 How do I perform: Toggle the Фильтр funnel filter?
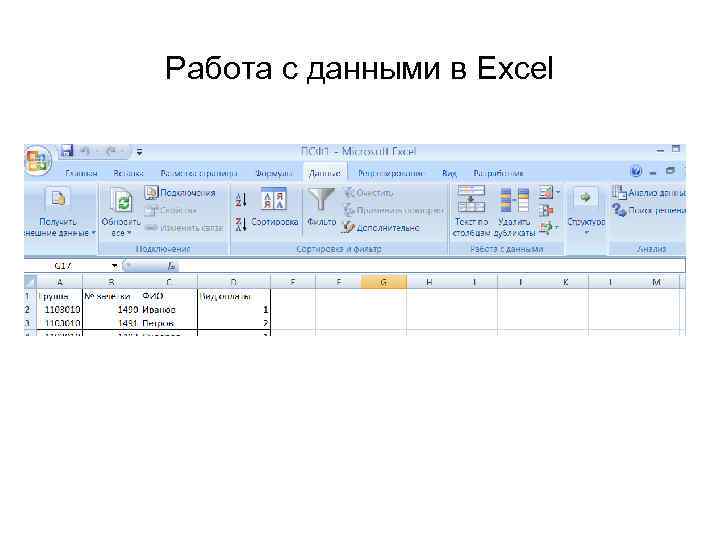pos(321,208)
